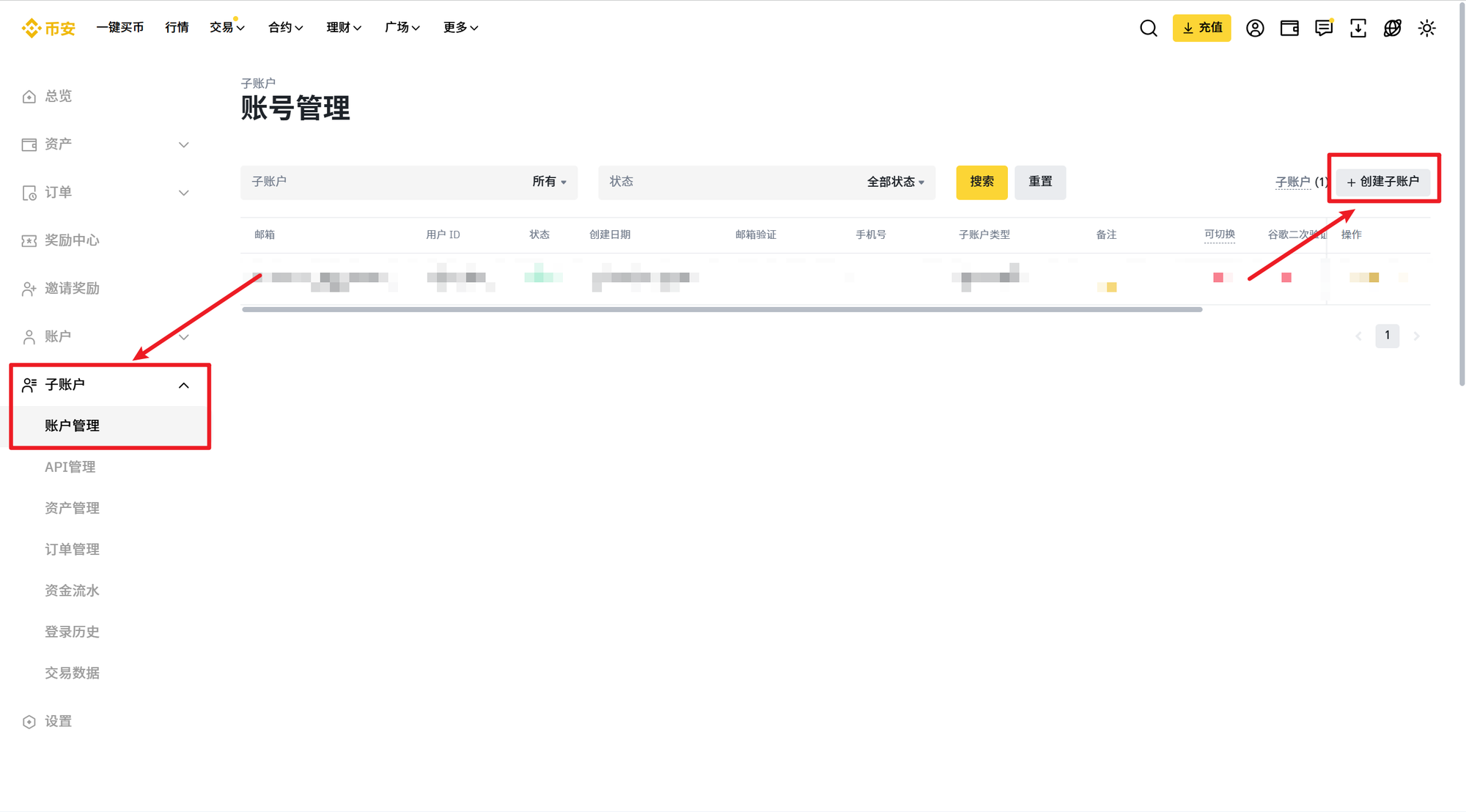The height and width of the screenshot is (812, 1466).
Task: Click the 创建子账户 button
Action: point(1384,182)
